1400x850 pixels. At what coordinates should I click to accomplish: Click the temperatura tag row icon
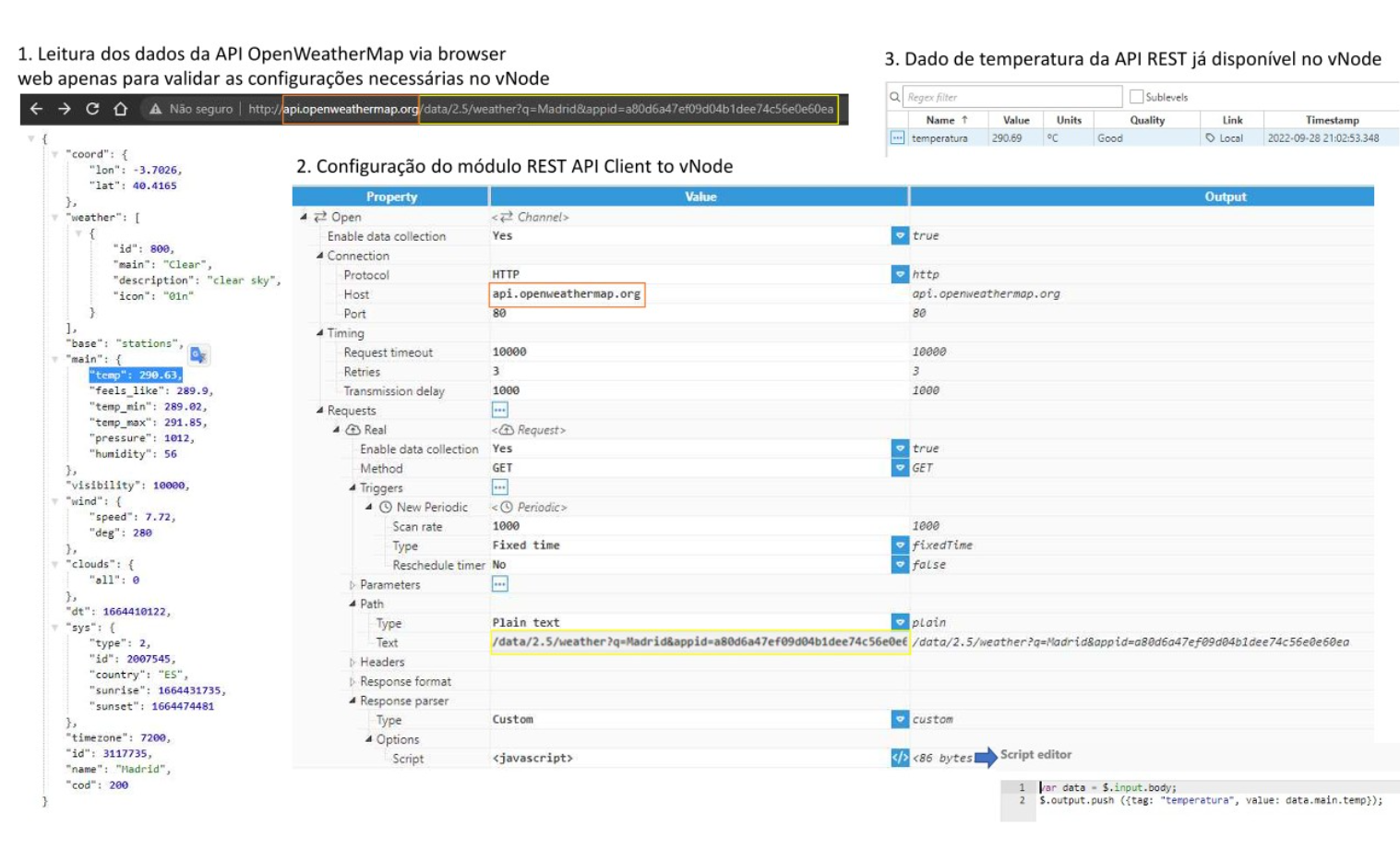click(x=897, y=138)
